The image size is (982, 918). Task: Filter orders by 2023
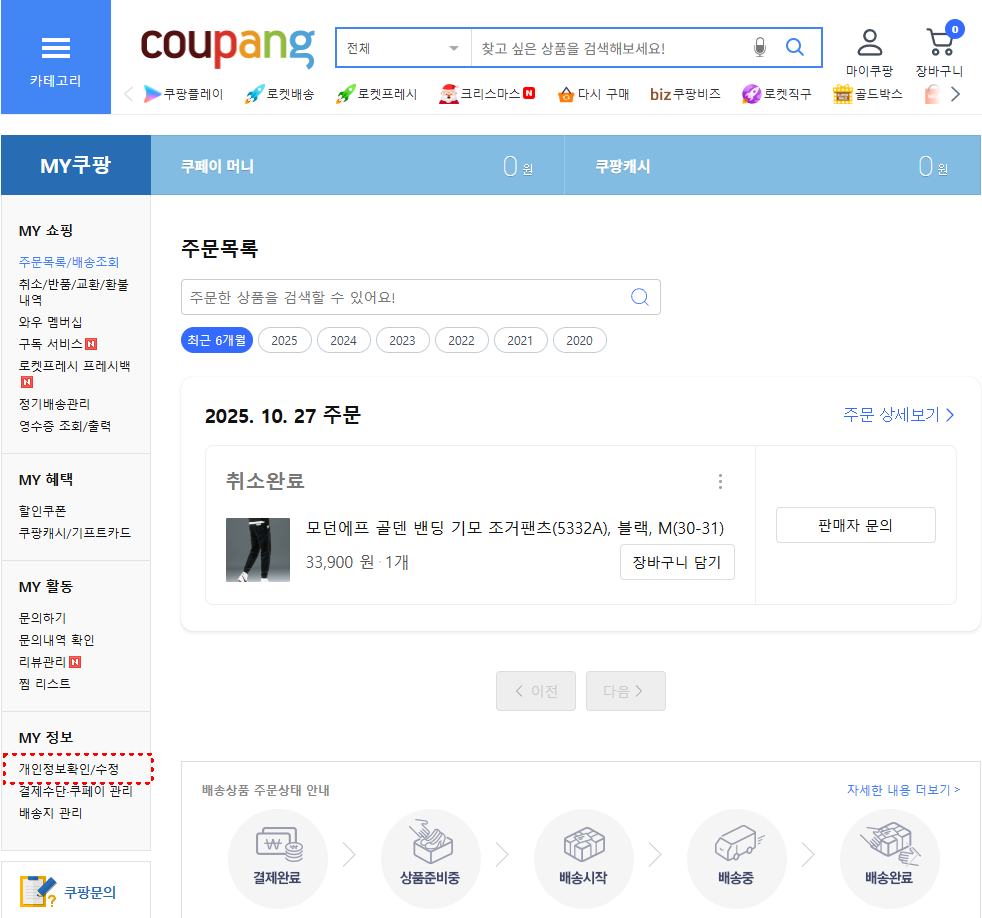tap(402, 340)
